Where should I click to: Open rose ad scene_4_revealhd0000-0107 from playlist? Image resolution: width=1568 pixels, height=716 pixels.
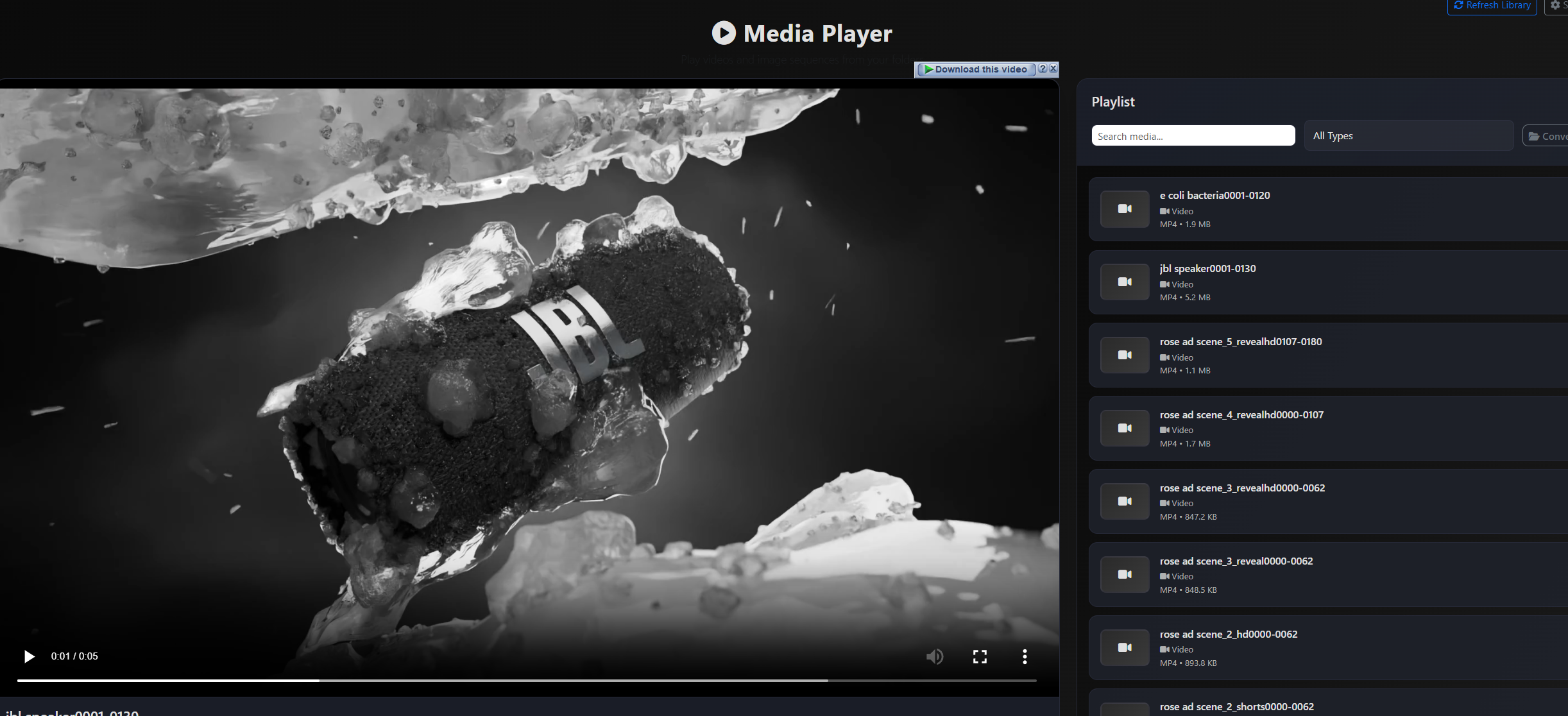tap(1241, 415)
